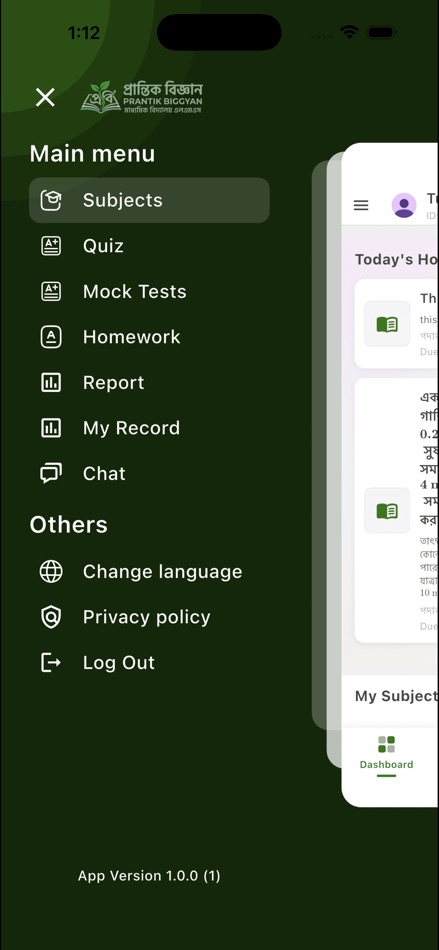Tap the Today's Homework heading

click(397, 259)
